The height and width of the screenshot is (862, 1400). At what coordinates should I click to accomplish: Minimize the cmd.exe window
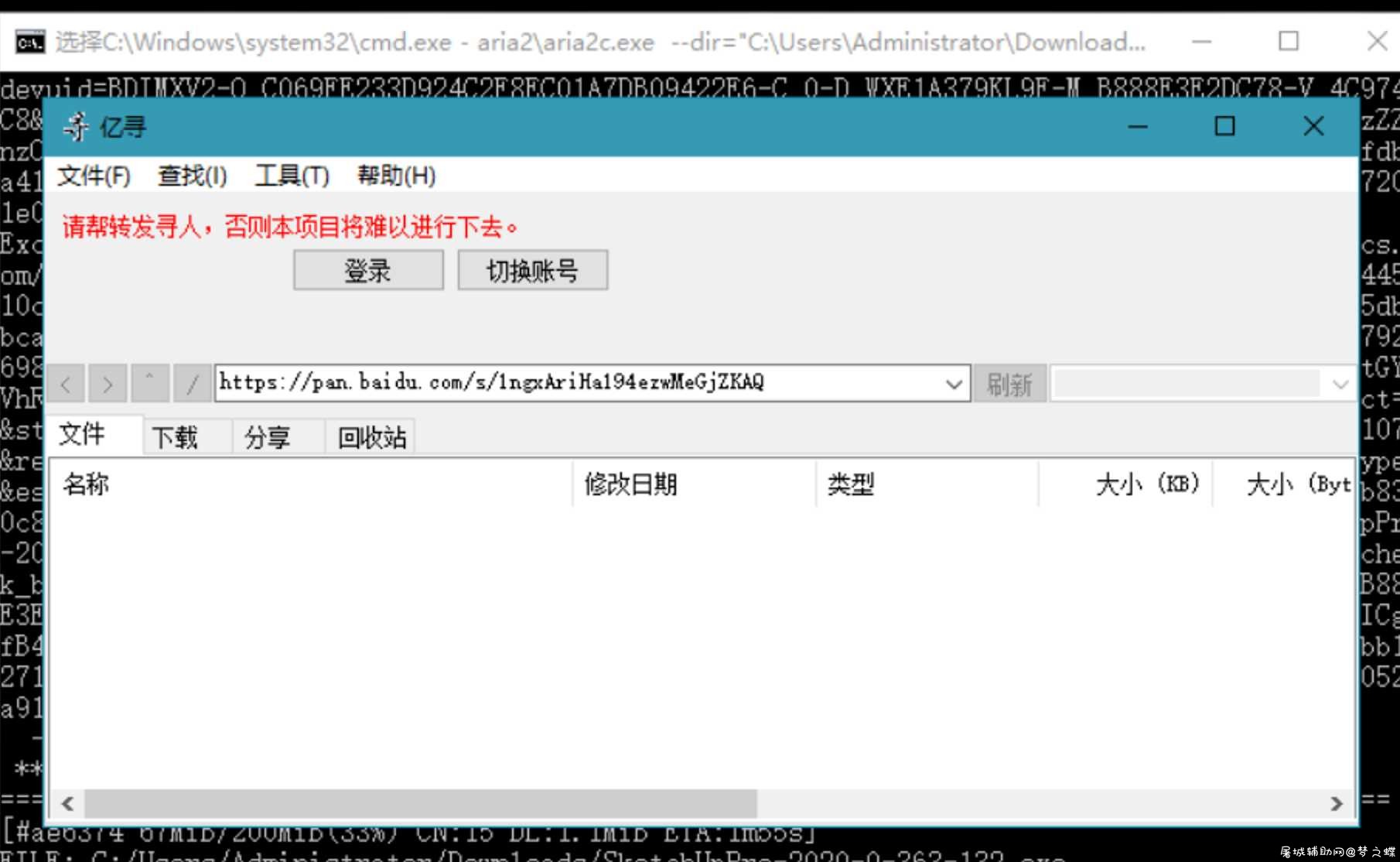point(1201,41)
